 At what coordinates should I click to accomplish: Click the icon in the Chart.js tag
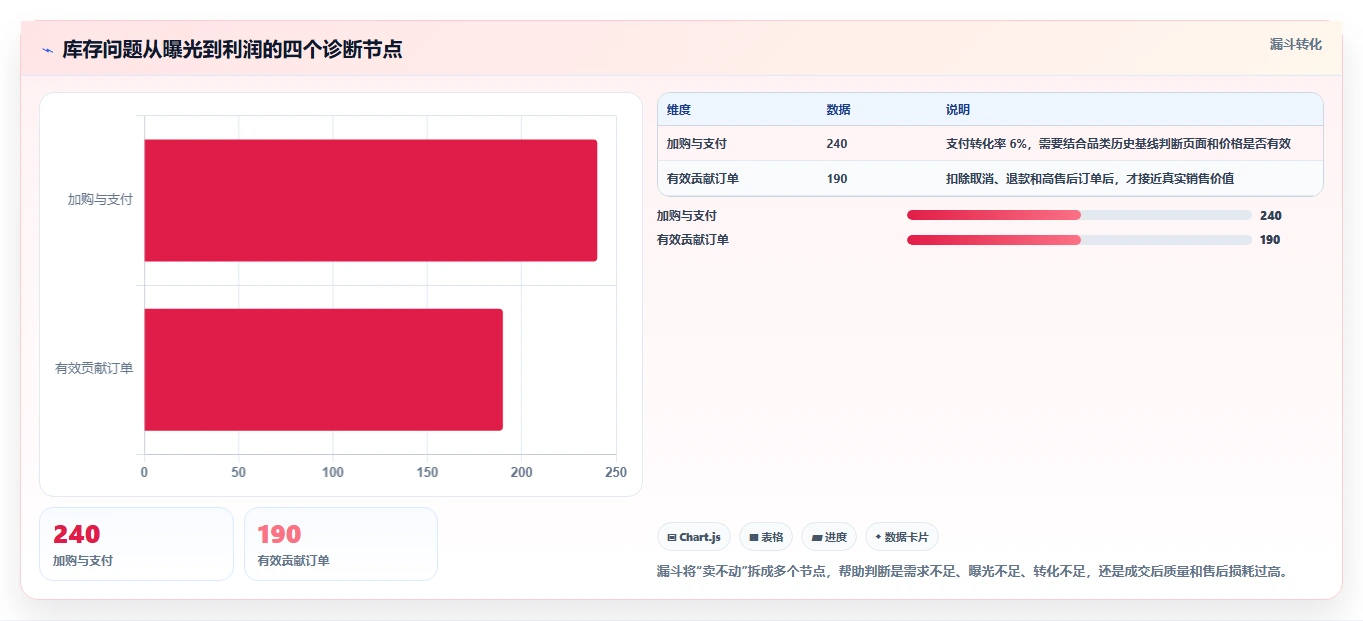(672, 537)
